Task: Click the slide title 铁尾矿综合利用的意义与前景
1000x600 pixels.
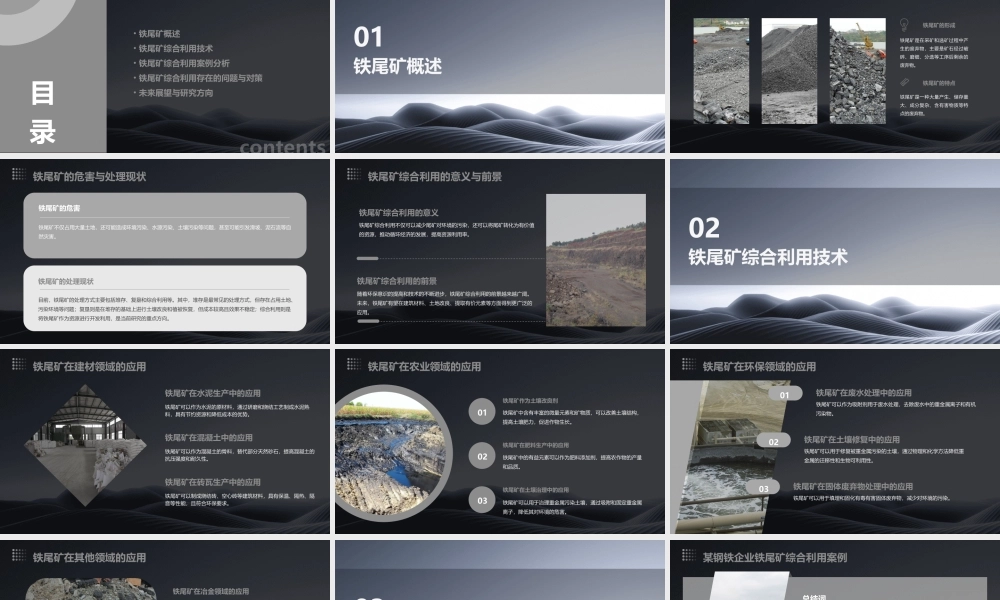Action: (434, 177)
